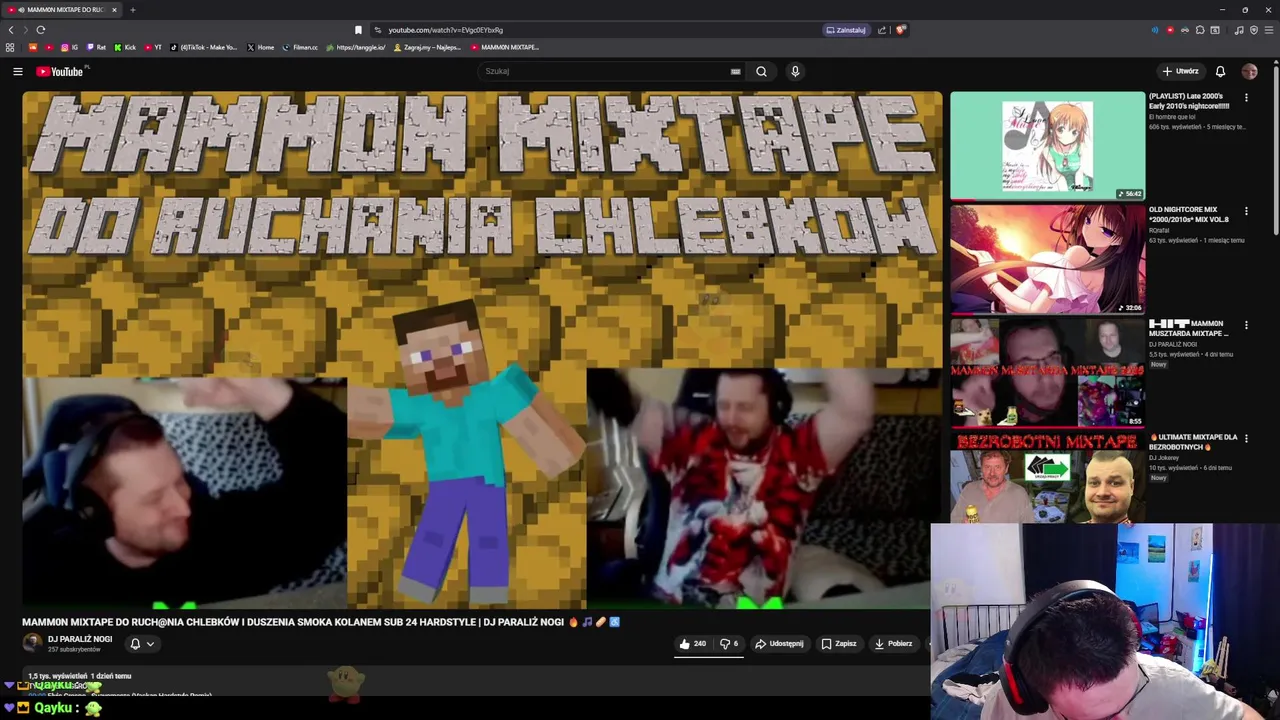Screen dimensions: 1280x720
Task: Open options for ULTIMATE MIXTAPE DLA BEZROBOTNYCH
Action: pyautogui.click(x=1246, y=438)
